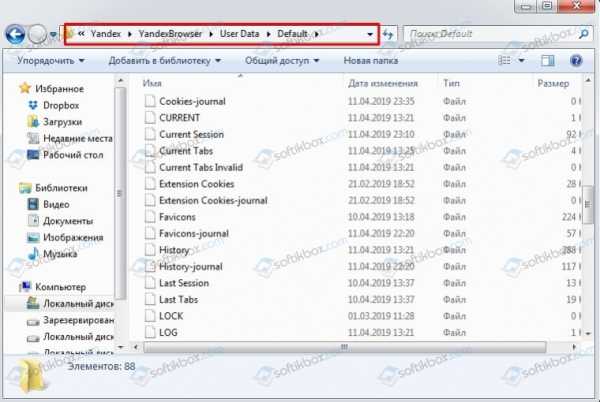Select the Current Session file
Screen dimensions: 600x402
pyautogui.click(x=191, y=134)
